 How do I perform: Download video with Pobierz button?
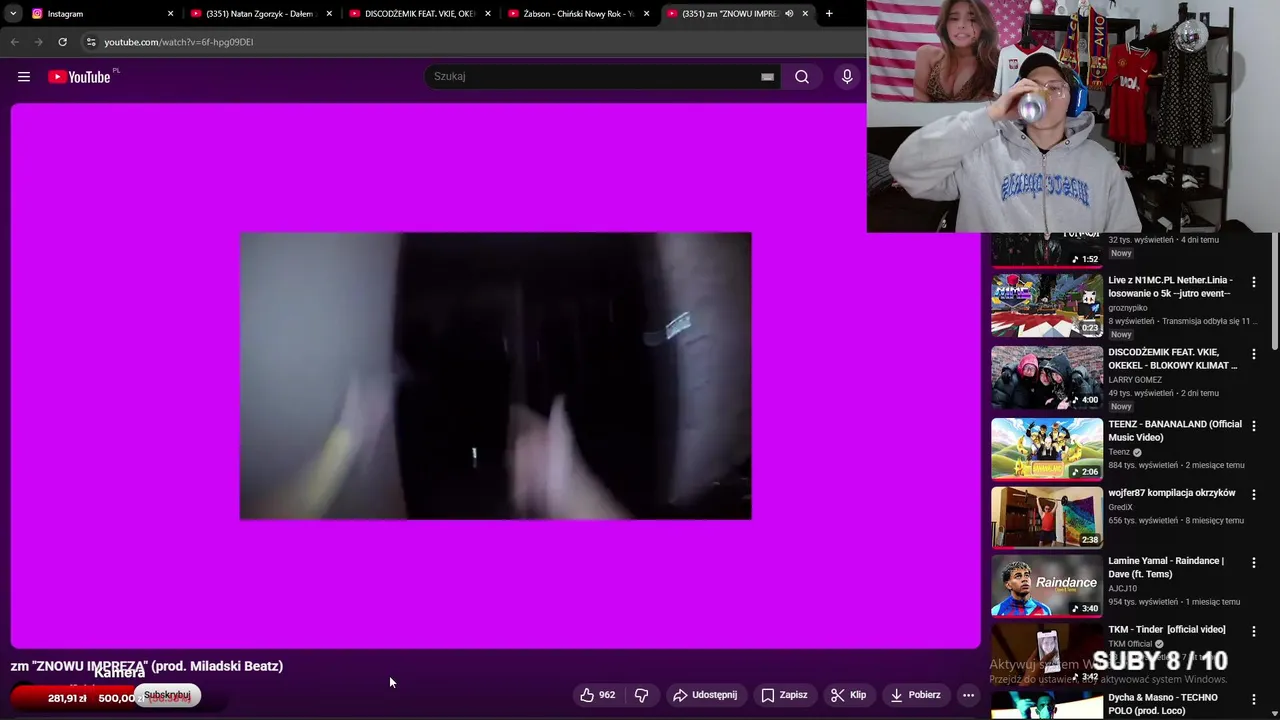click(x=916, y=695)
